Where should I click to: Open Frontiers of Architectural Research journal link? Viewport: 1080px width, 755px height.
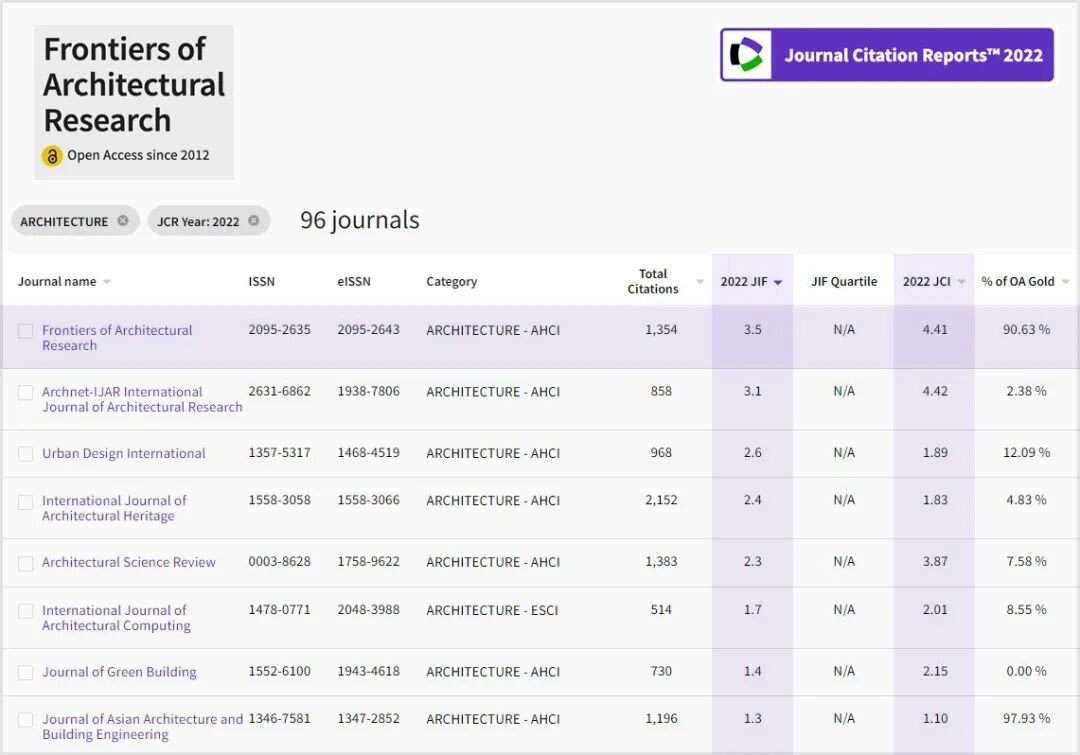[117, 338]
